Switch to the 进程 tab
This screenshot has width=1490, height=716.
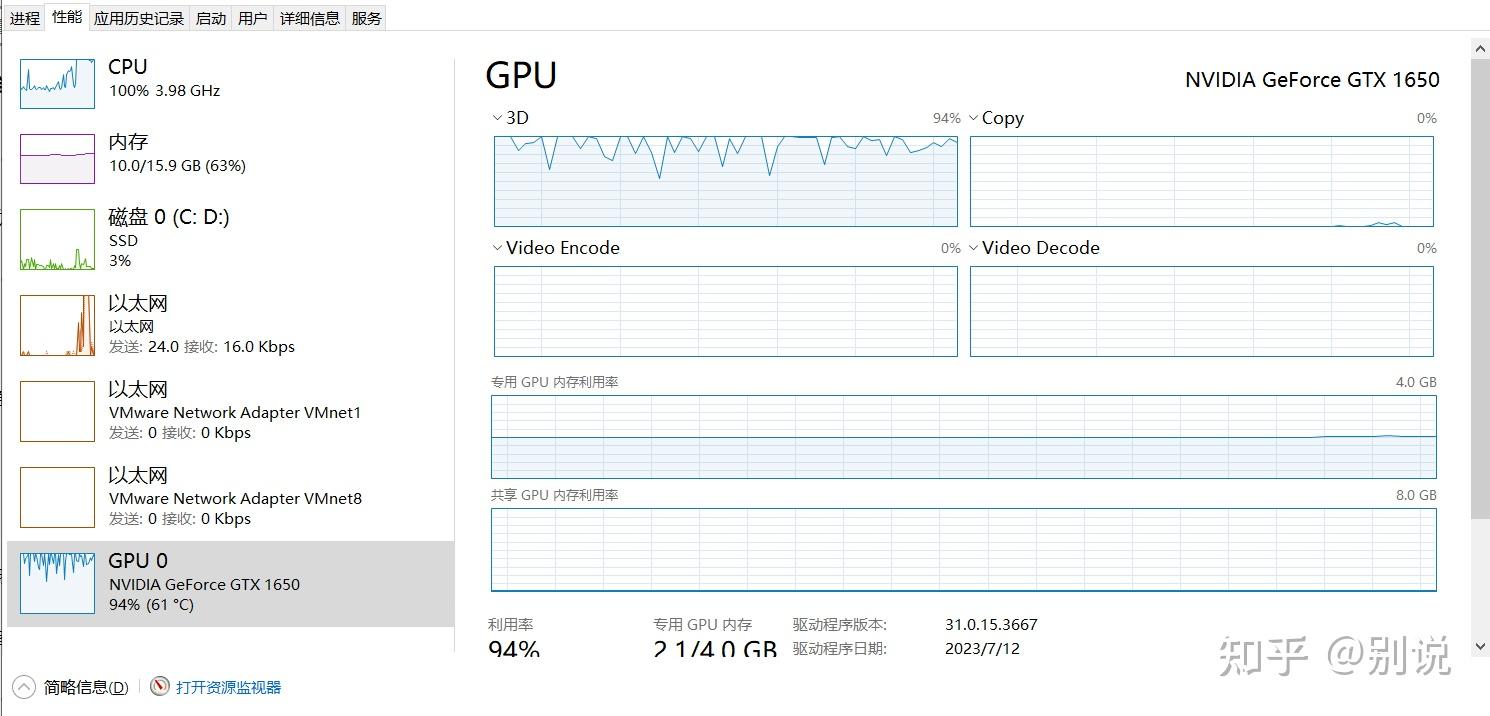click(x=23, y=17)
